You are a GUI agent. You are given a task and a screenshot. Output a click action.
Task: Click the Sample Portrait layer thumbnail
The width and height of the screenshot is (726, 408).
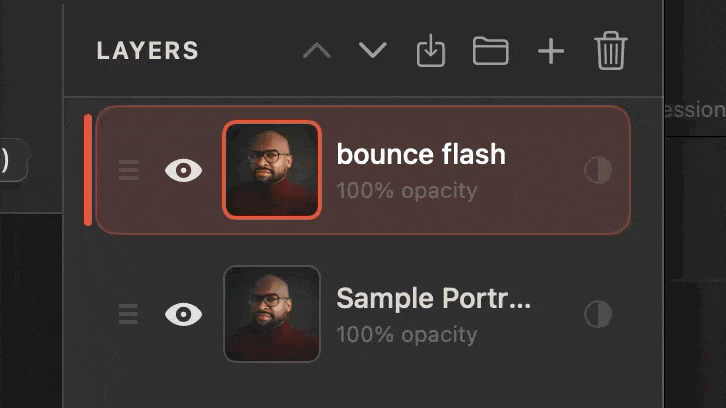pos(272,314)
